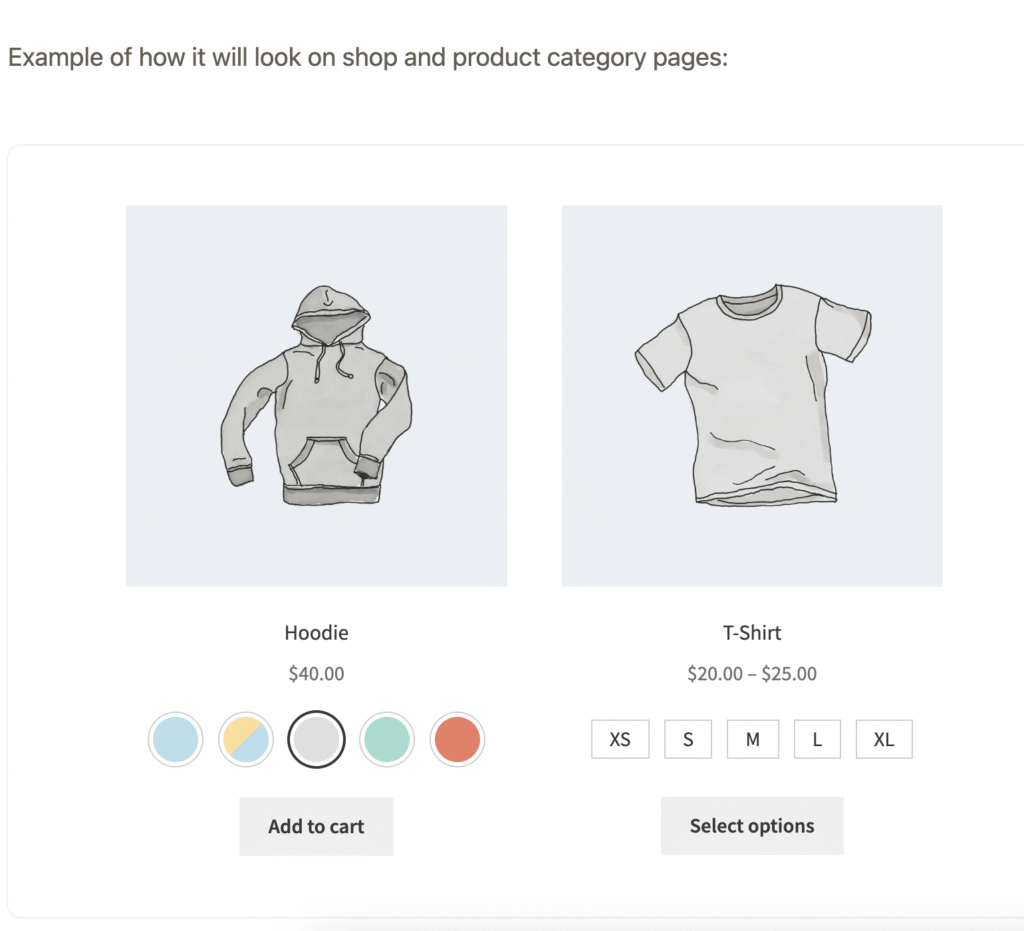Open the Hoodie product thumbnail
Viewport: 1024px width, 931px height.
pyautogui.click(x=316, y=396)
